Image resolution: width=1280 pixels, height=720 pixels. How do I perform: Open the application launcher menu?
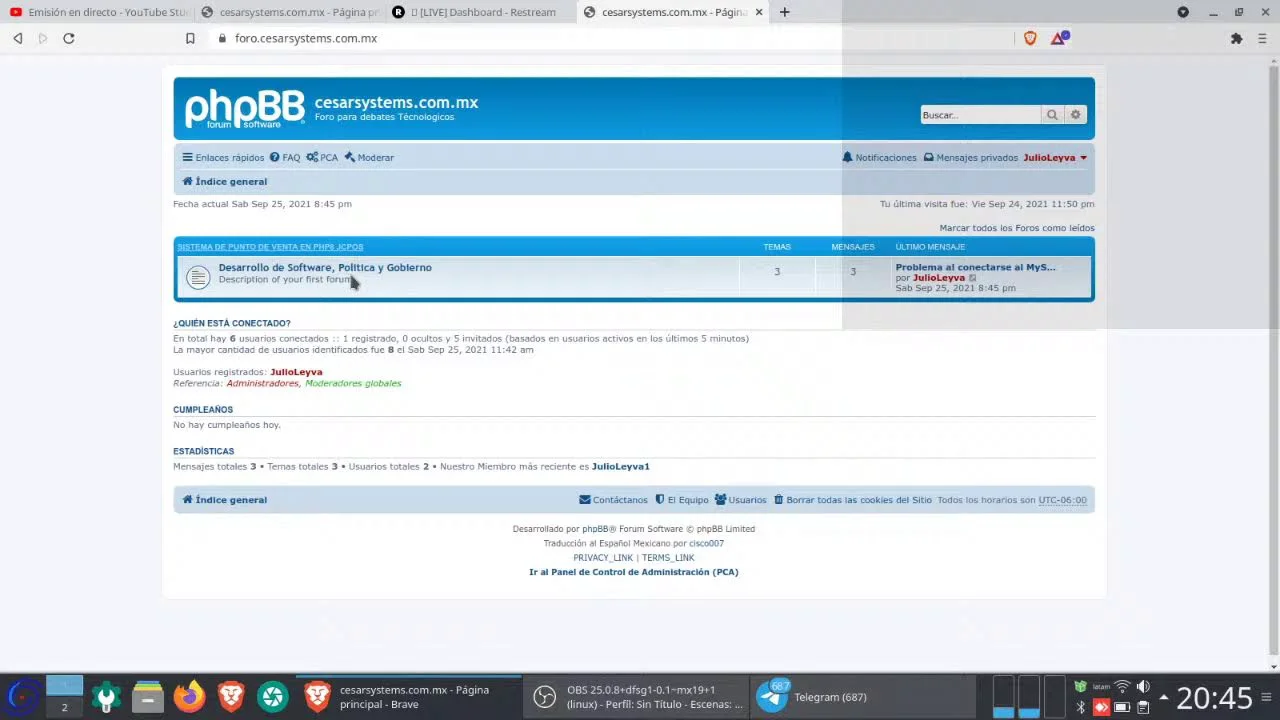coord(24,696)
